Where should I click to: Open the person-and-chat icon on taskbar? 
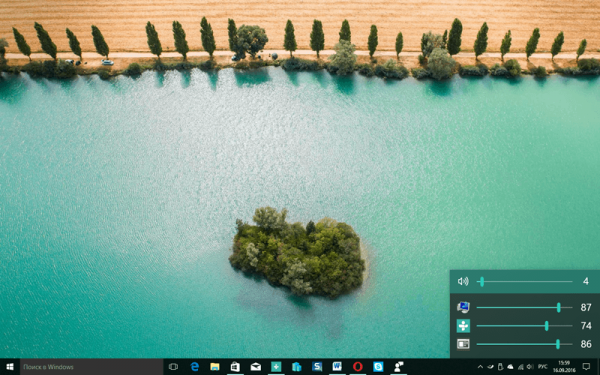pyautogui.click(x=398, y=367)
